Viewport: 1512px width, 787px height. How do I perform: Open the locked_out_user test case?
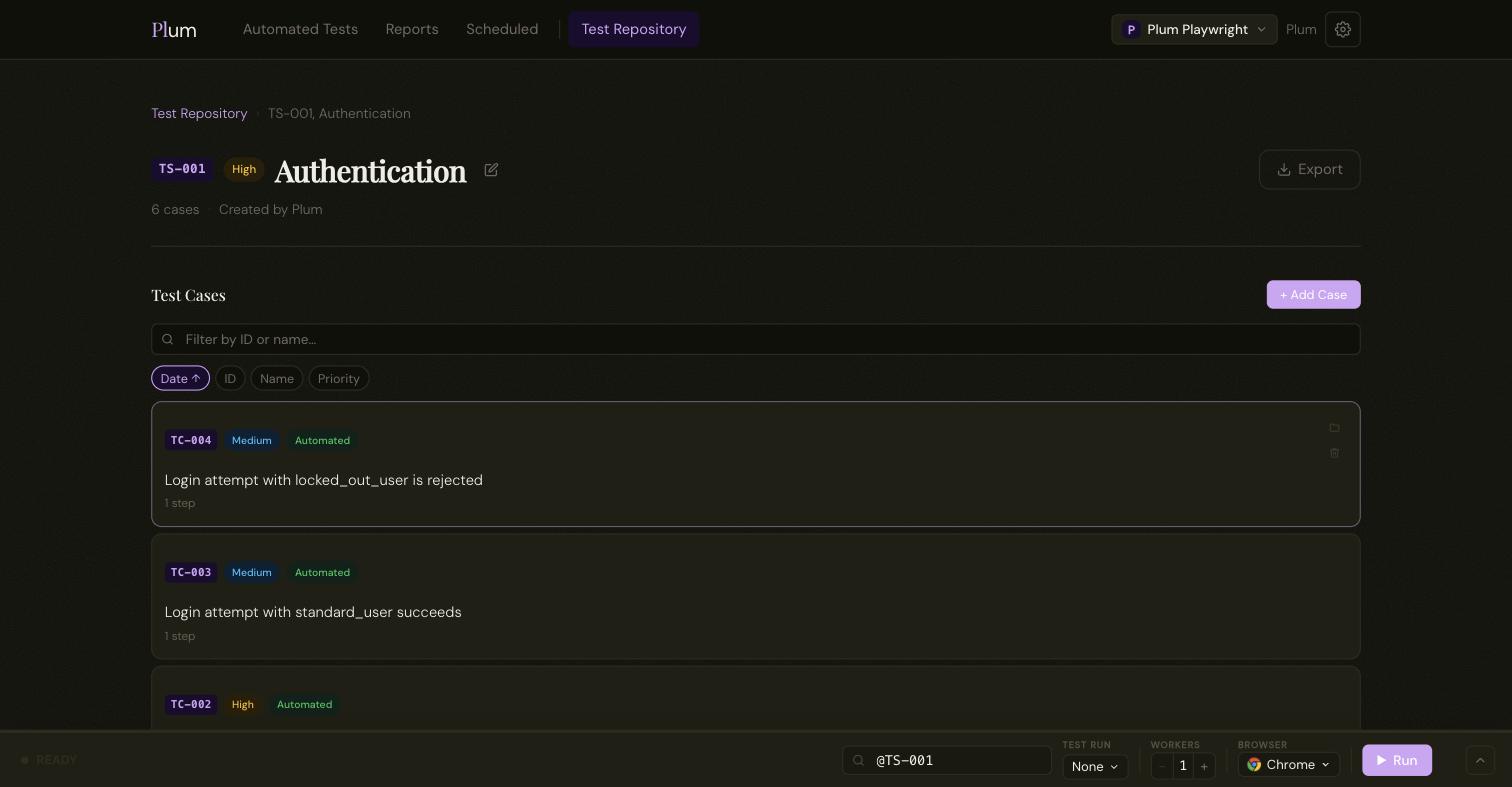point(756,464)
